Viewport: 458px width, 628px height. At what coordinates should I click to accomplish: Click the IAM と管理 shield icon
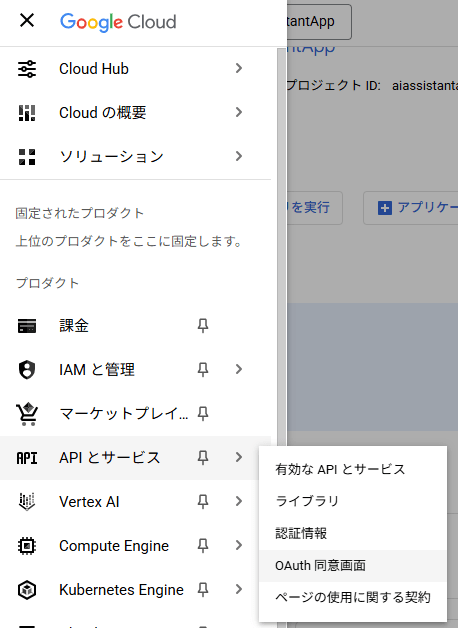[27, 369]
